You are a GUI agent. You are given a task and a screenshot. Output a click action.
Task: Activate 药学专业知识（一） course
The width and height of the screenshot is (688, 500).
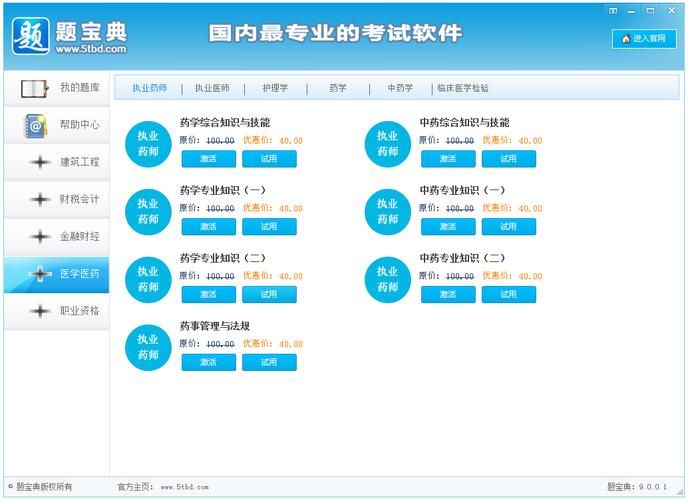pos(208,227)
